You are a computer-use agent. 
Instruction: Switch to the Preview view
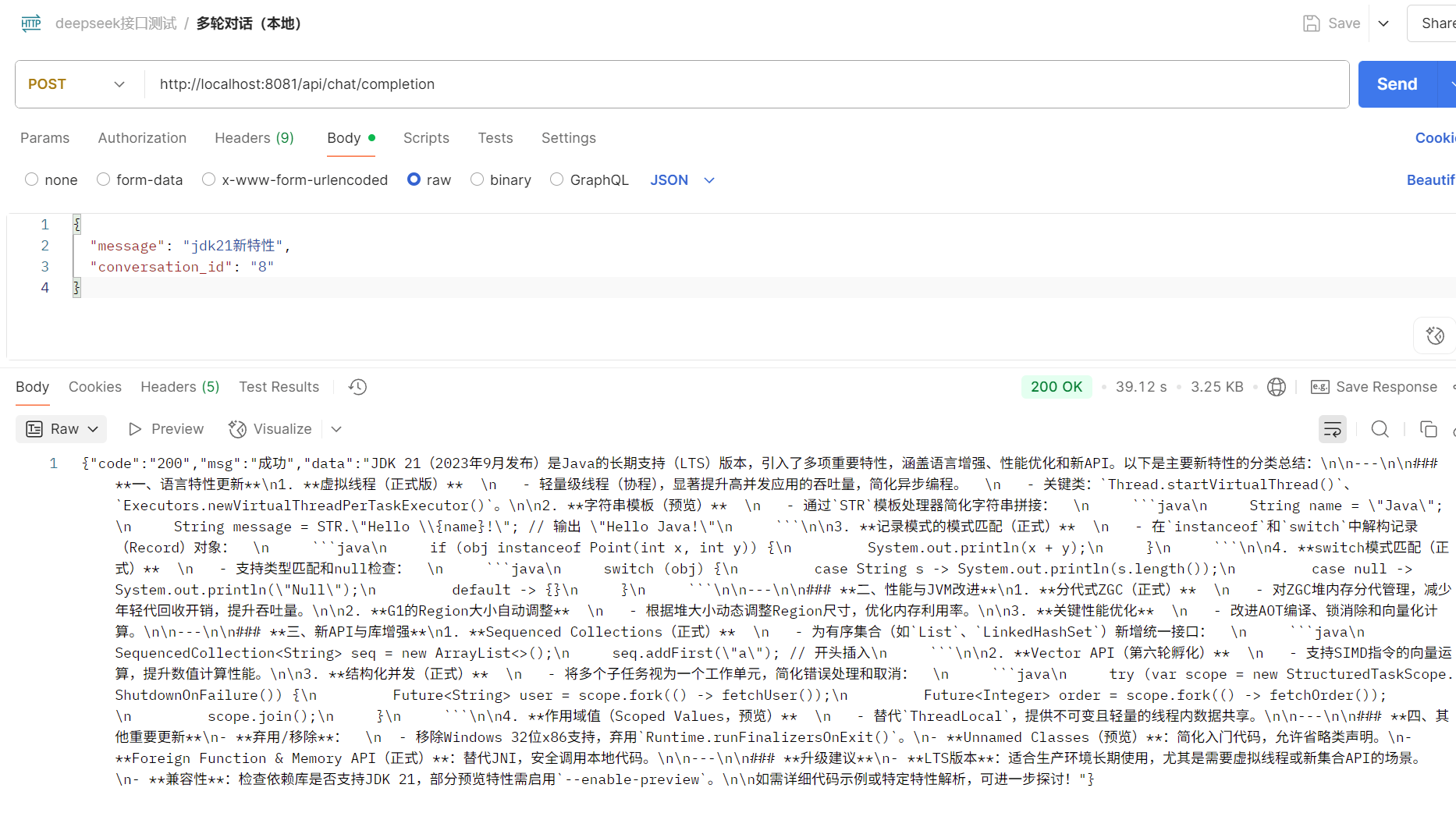(166, 429)
